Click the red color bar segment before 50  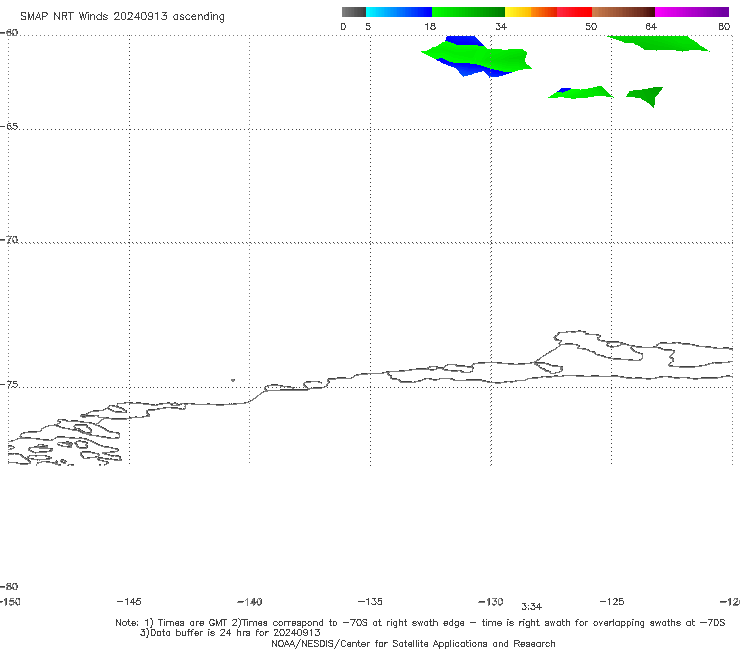click(574, 12)
